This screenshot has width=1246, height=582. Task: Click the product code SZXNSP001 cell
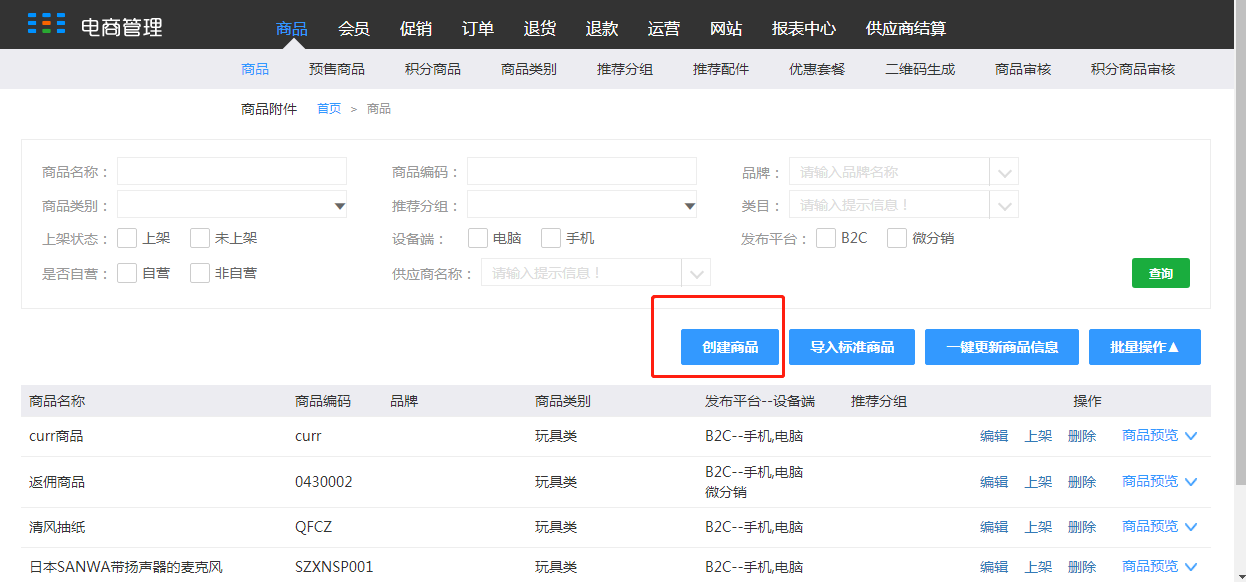334,567
